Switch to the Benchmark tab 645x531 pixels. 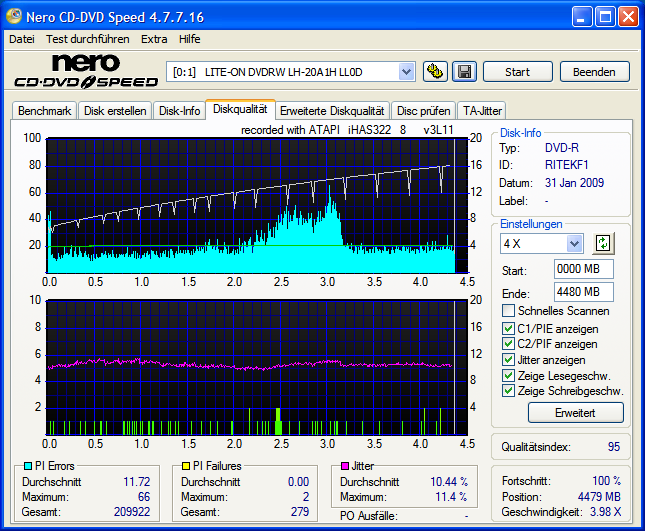44,111
